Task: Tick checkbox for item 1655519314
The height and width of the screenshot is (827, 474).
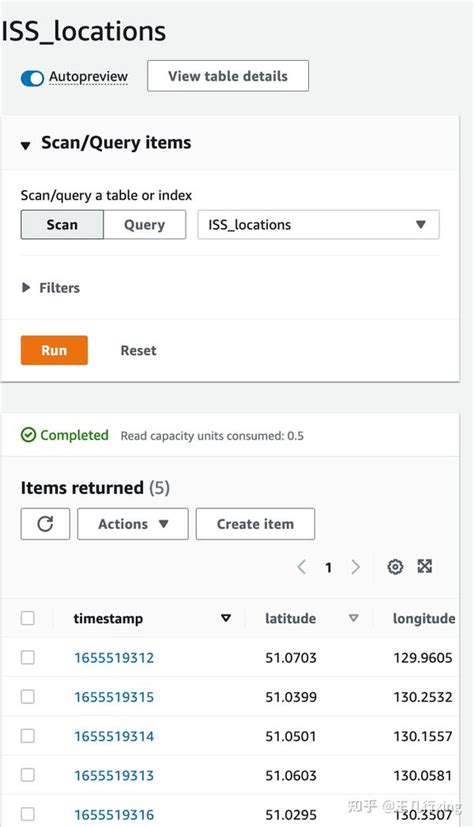Action: point(27,736)
